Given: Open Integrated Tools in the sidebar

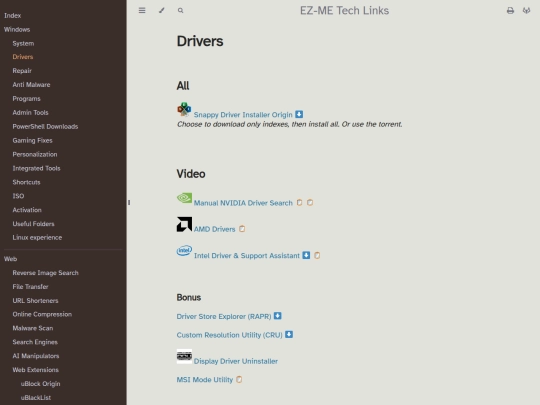Looking at the screenshot, I should click(x=36, y=168).
